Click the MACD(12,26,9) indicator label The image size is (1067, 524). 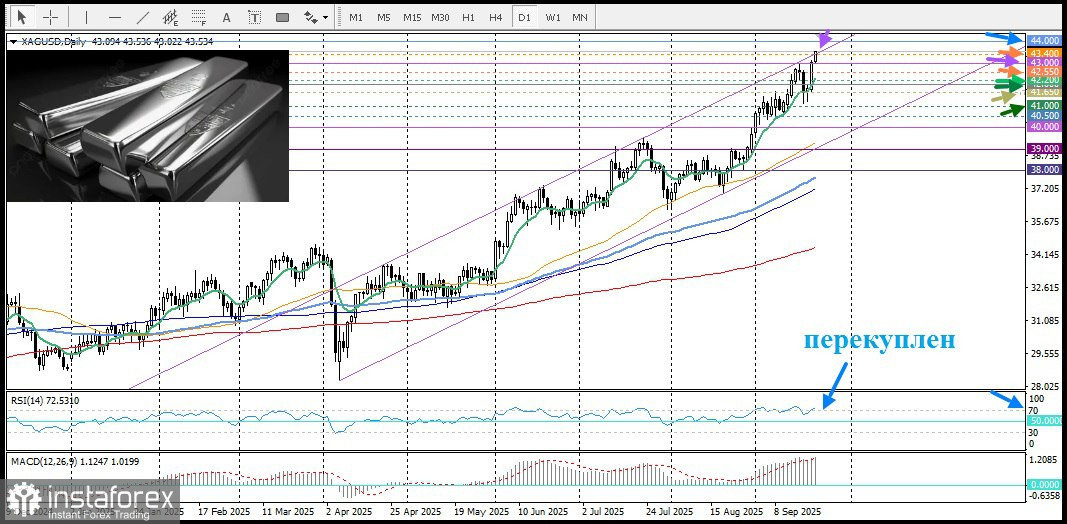coord(74,461)
